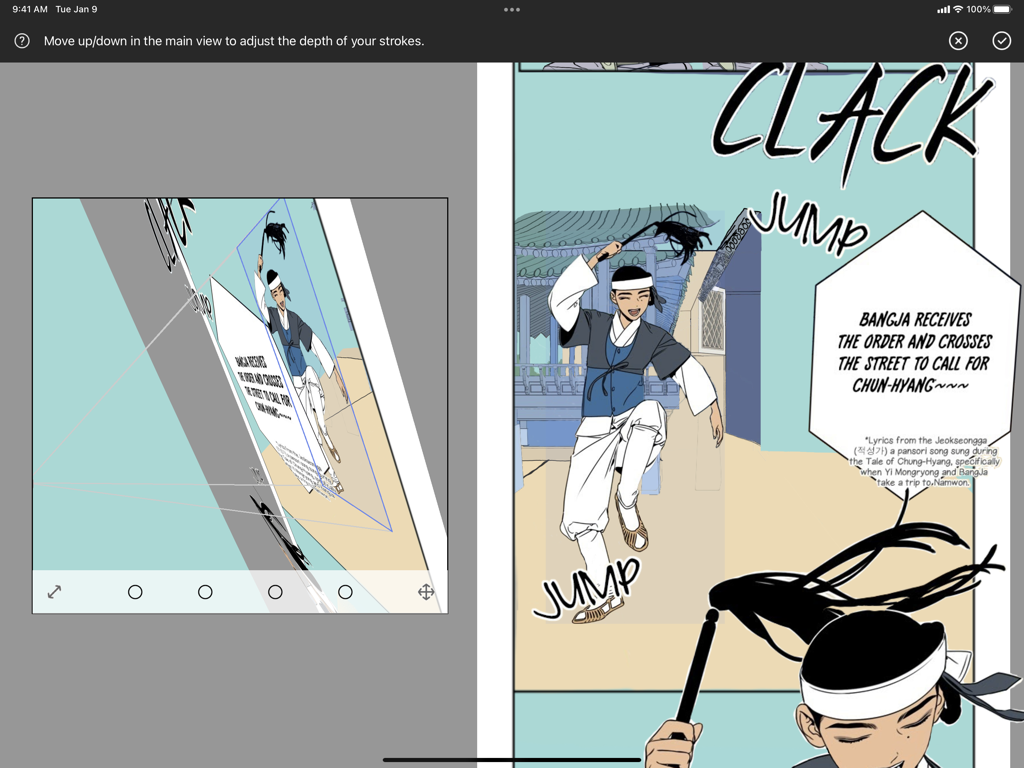Tap the stroke depth instruction banner text
Viewport: 1024px width, 768px height.
[x=232, y=41]
